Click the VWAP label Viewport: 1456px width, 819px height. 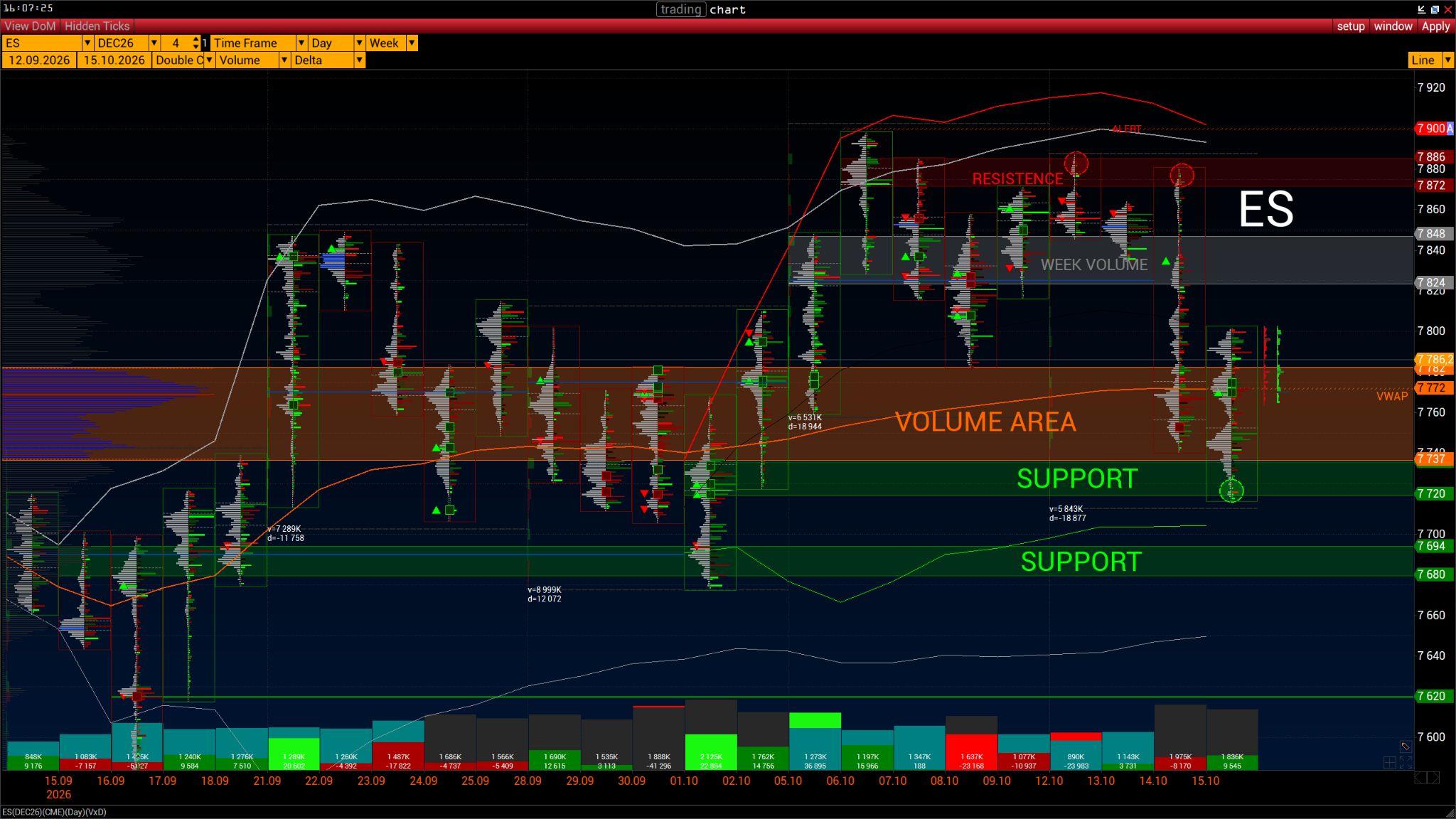tap(1392, 397)
